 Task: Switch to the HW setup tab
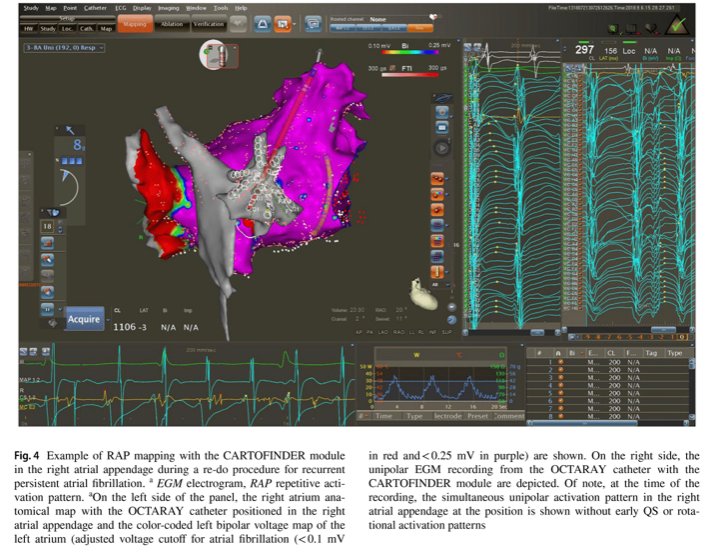(28, 28)
